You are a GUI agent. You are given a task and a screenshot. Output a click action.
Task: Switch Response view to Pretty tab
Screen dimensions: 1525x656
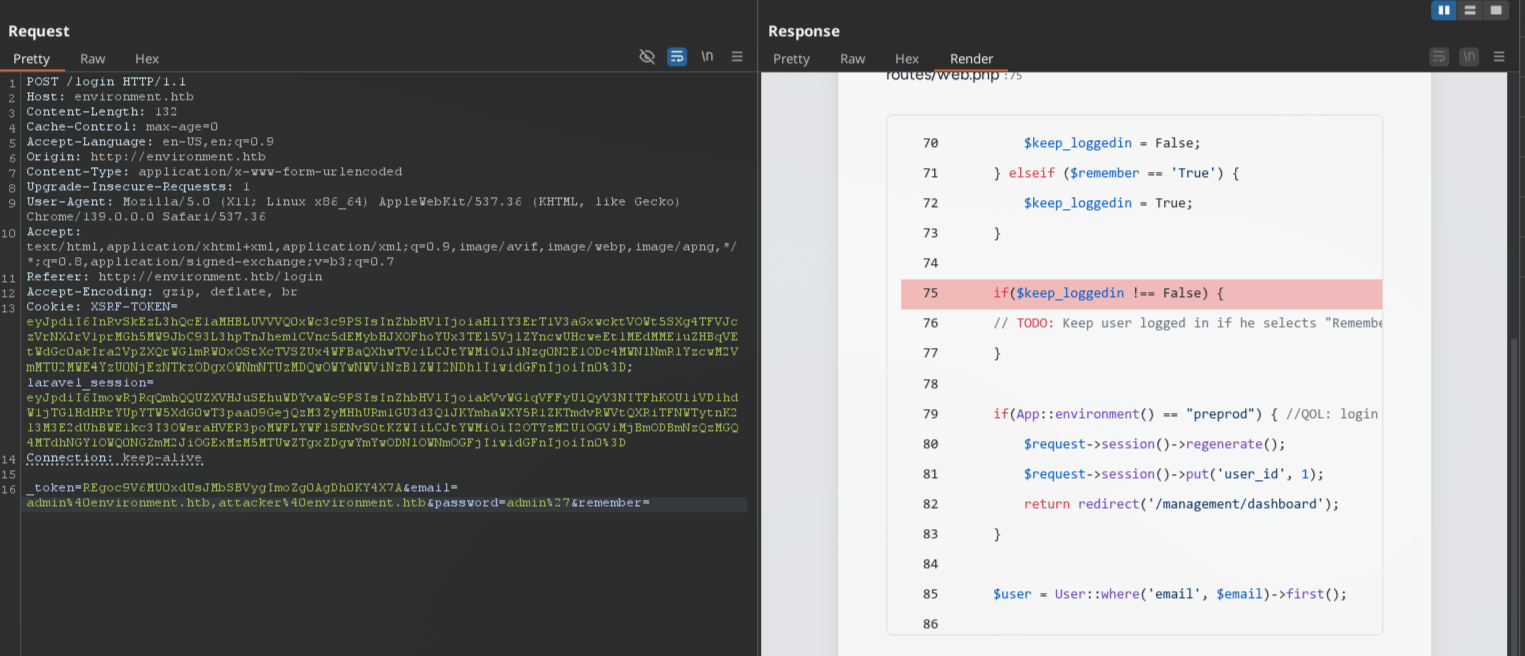[791, 59]
